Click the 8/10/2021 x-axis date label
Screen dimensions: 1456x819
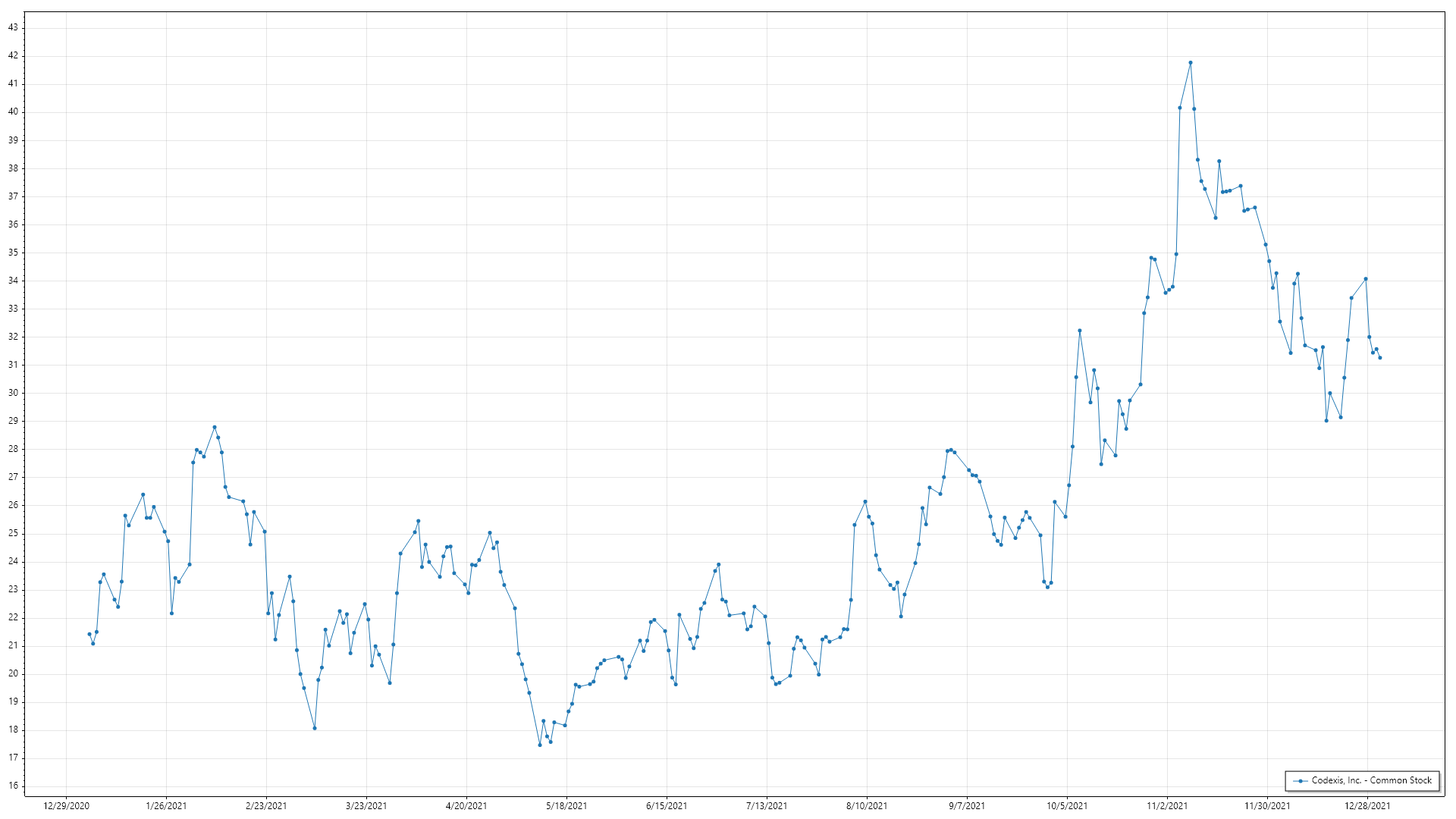[x=867, y=806]
